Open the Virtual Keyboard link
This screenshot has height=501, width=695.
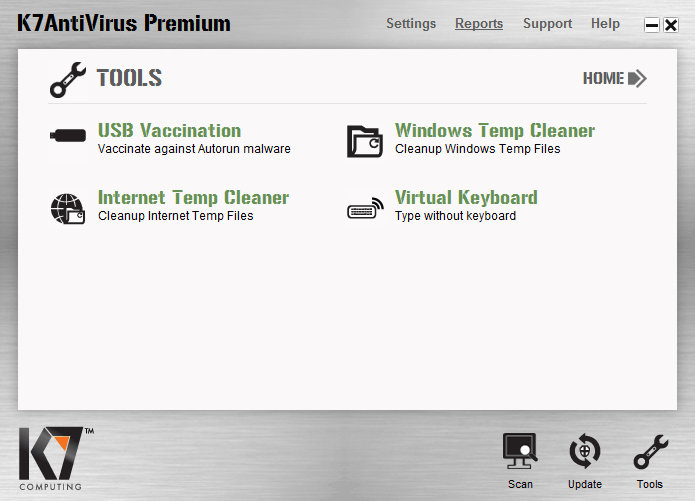pyautogui.click(x=466, y=198)
